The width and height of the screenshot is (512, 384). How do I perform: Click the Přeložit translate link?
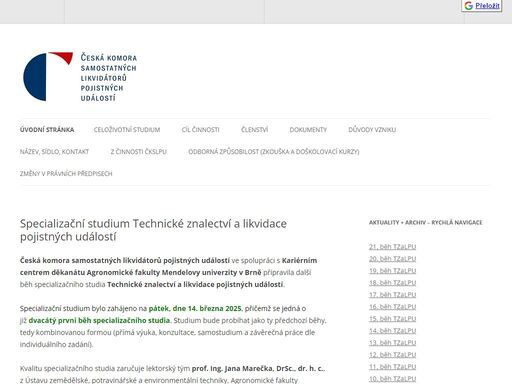(x=487, y=6)
